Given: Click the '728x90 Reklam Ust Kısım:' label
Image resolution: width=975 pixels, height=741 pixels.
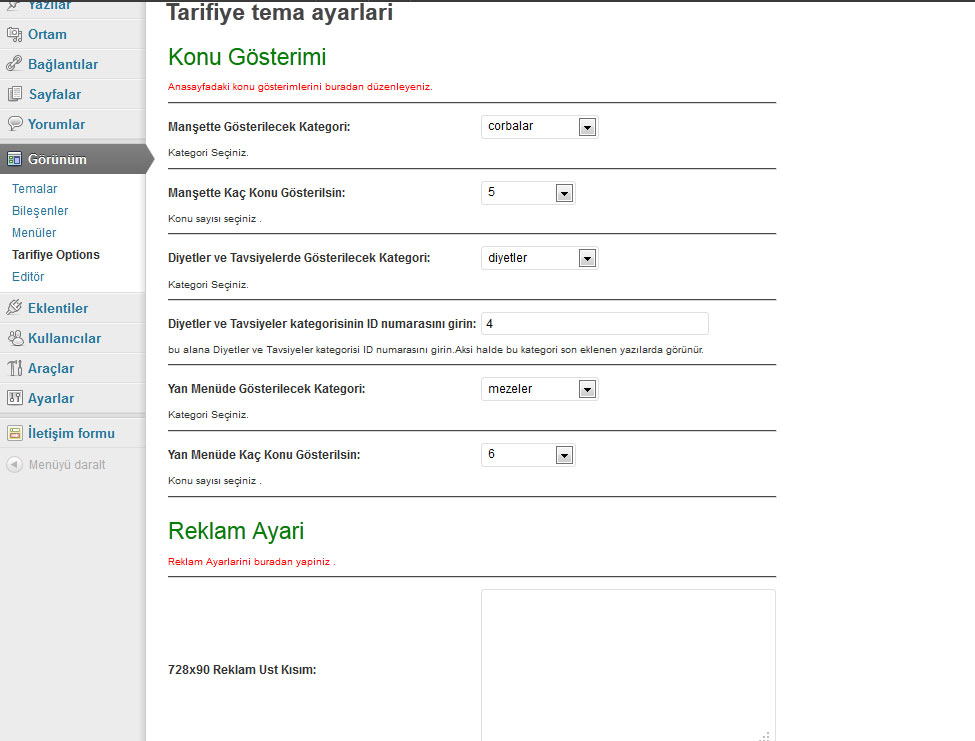Looking at the screenshot, I should (x=242, y=670).
